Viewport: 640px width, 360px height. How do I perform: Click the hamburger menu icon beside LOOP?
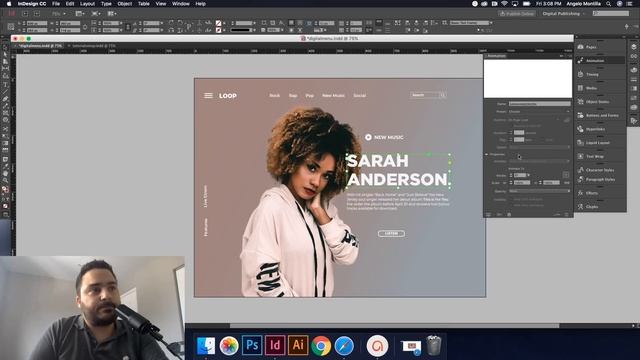(208, 96)
